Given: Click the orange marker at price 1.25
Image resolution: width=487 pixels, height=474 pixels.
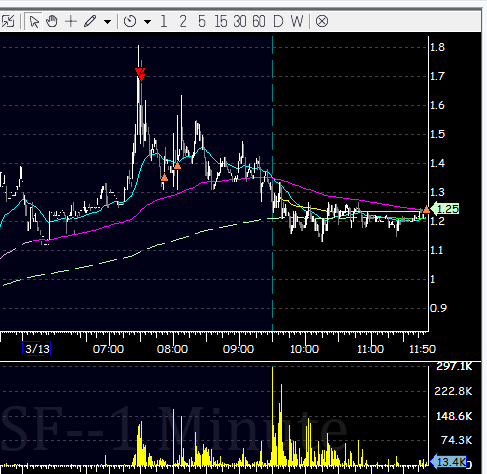Looking at the screenshot, I should [x=426, y=209].
